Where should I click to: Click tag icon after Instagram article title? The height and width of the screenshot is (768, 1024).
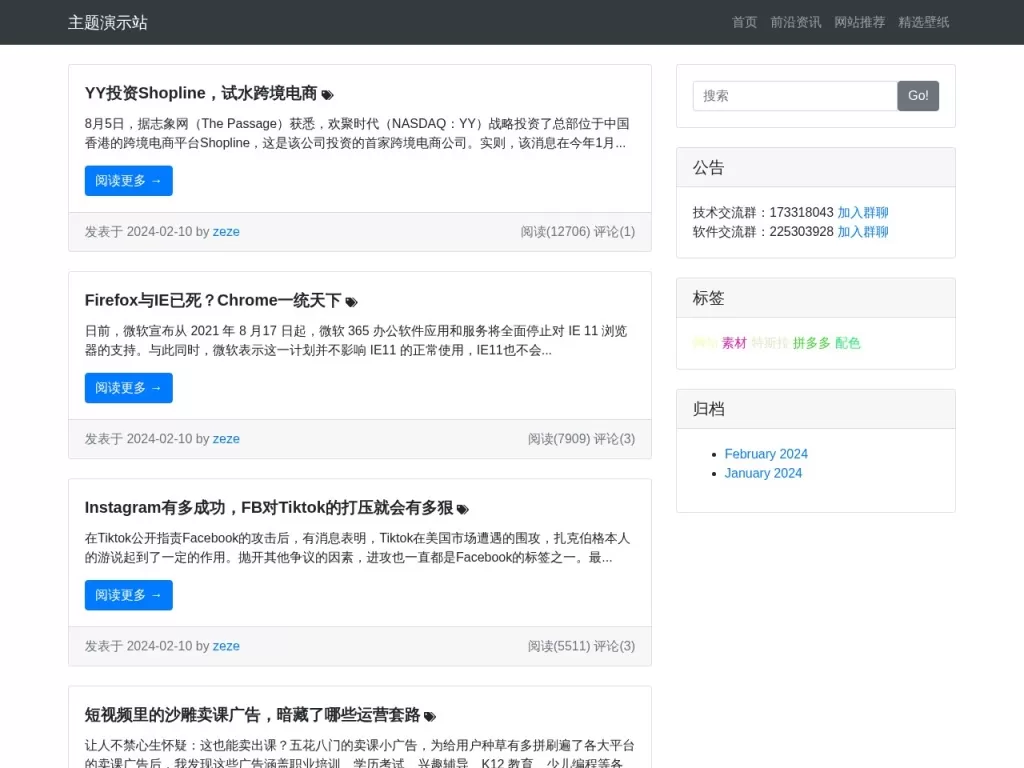(x=462, y=509)
